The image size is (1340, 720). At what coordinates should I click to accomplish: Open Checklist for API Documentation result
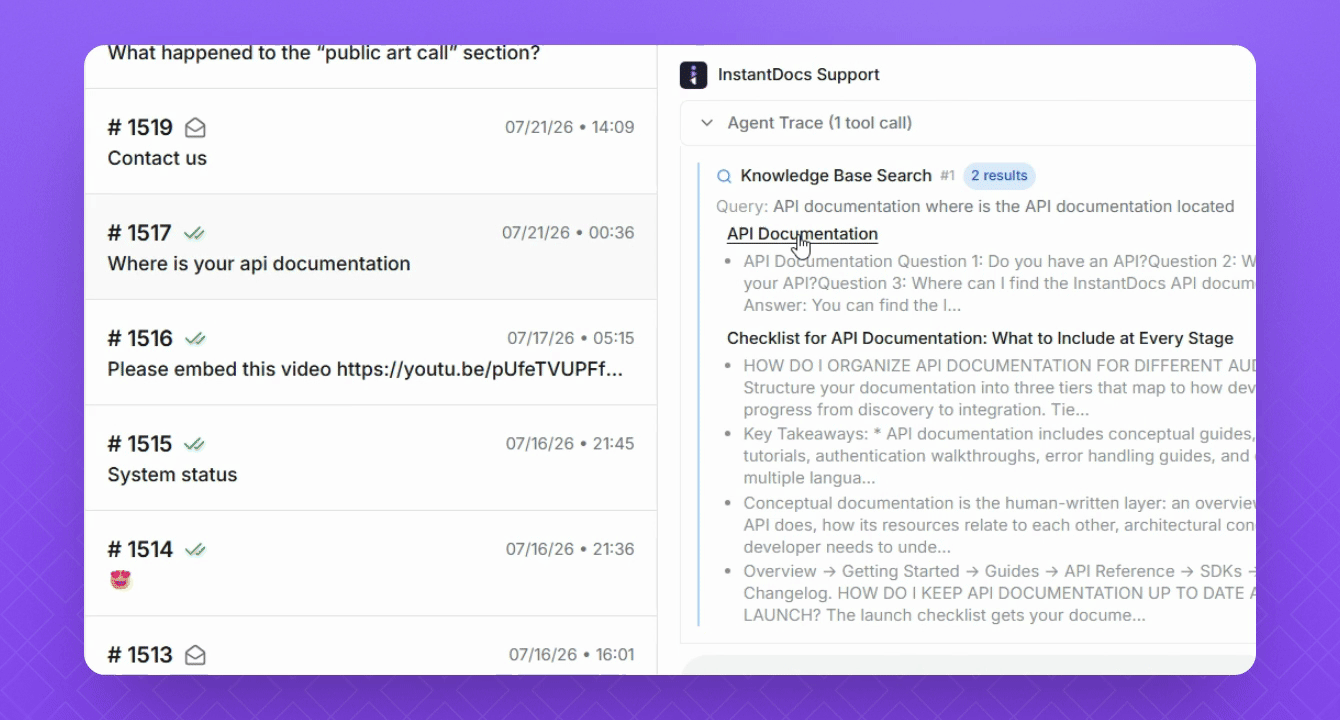[x=980, y=338]
